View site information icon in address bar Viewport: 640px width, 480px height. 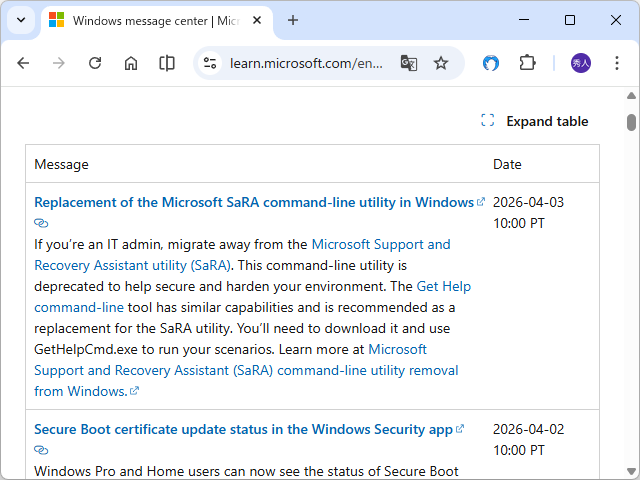pos(210,63)
